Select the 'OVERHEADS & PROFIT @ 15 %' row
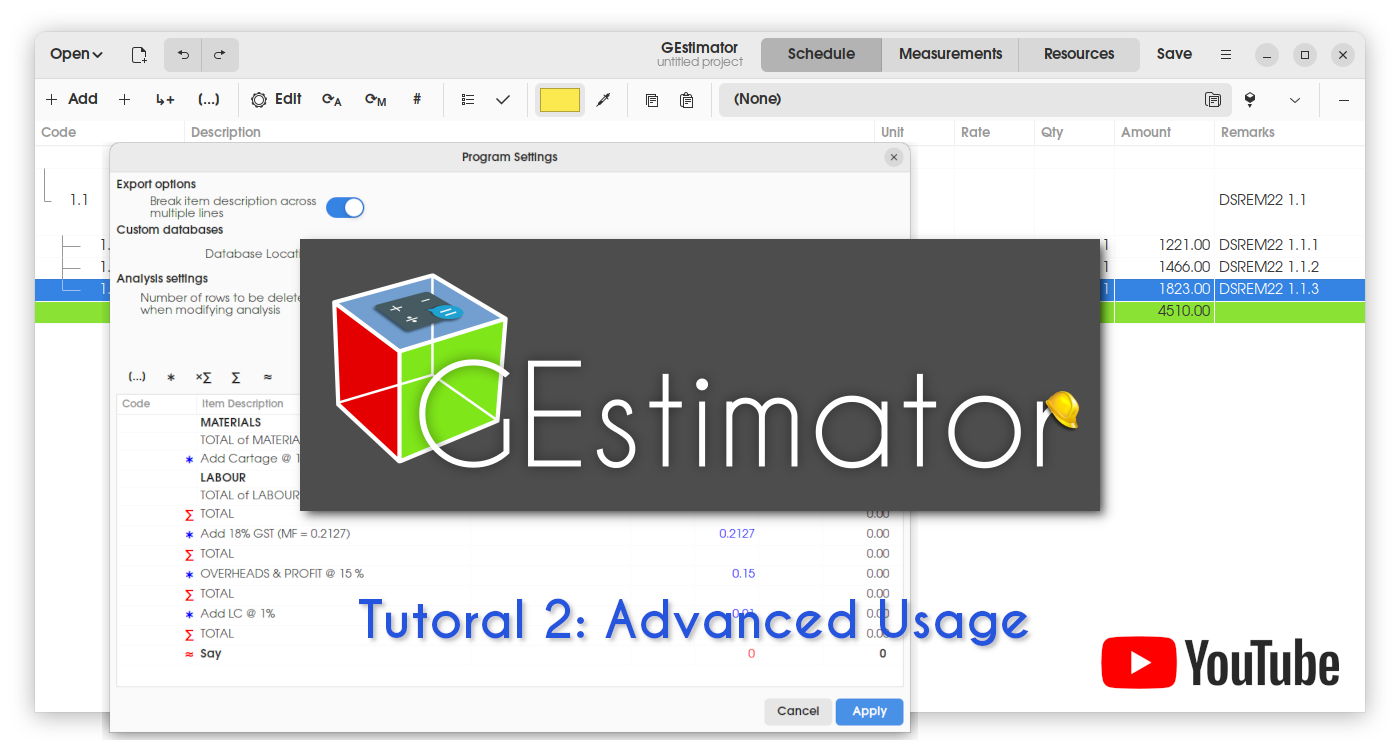 click(510, 574)
